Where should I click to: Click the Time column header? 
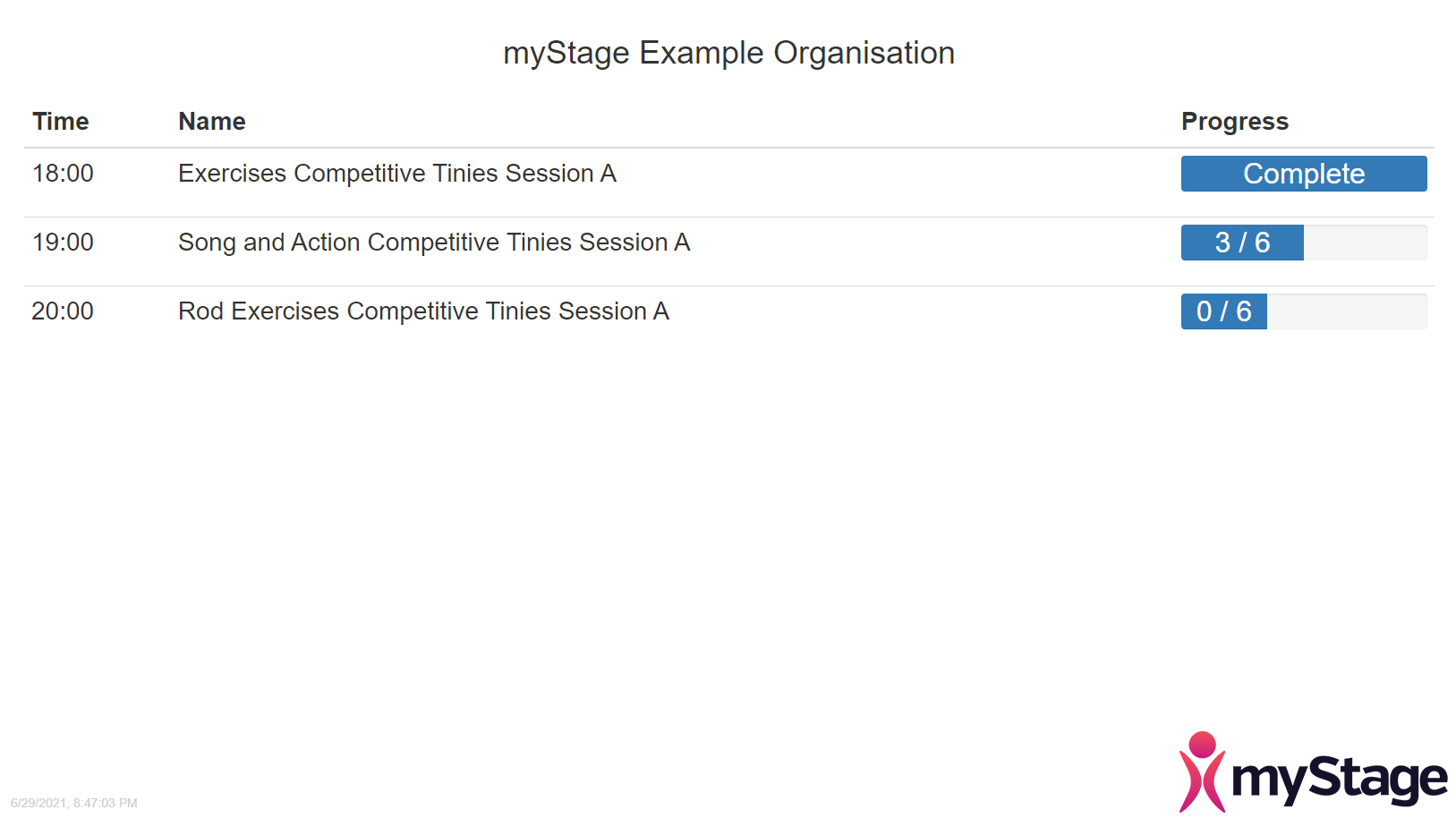[x=61, y=122]
